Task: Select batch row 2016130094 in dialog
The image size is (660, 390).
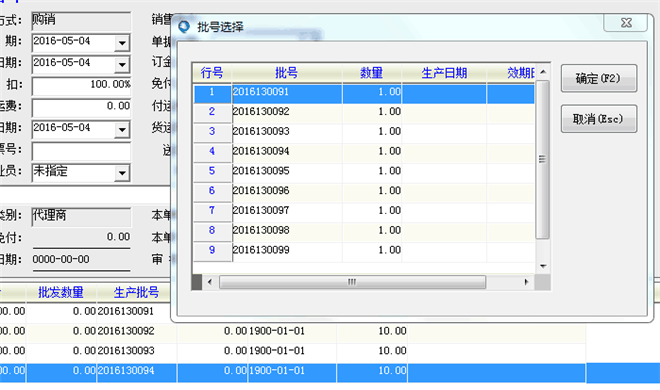Action: click(x=364, y=152)
